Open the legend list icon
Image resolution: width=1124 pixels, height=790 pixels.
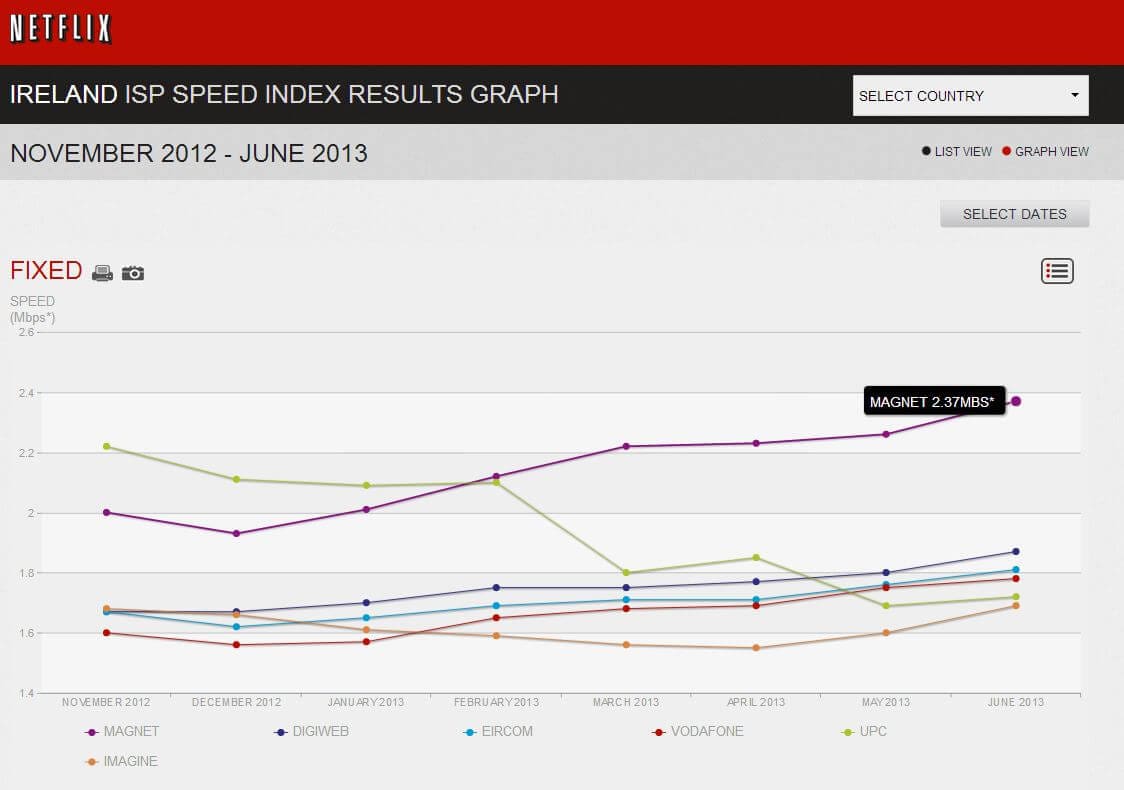click(x=1057, y=271)
